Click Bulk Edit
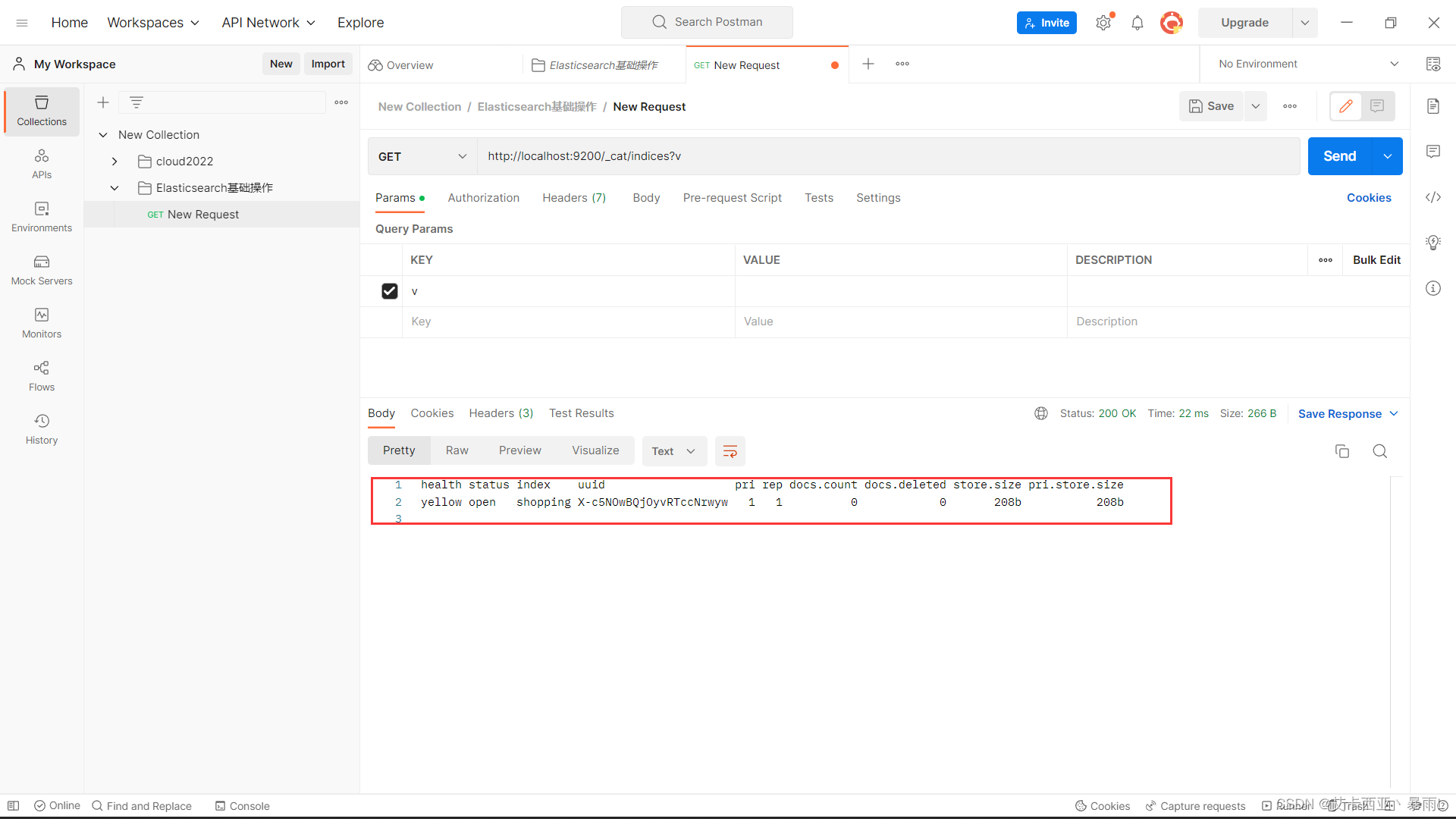Image resolution: width=1456 pixels, height=819 pixels. click(1376, 260)
